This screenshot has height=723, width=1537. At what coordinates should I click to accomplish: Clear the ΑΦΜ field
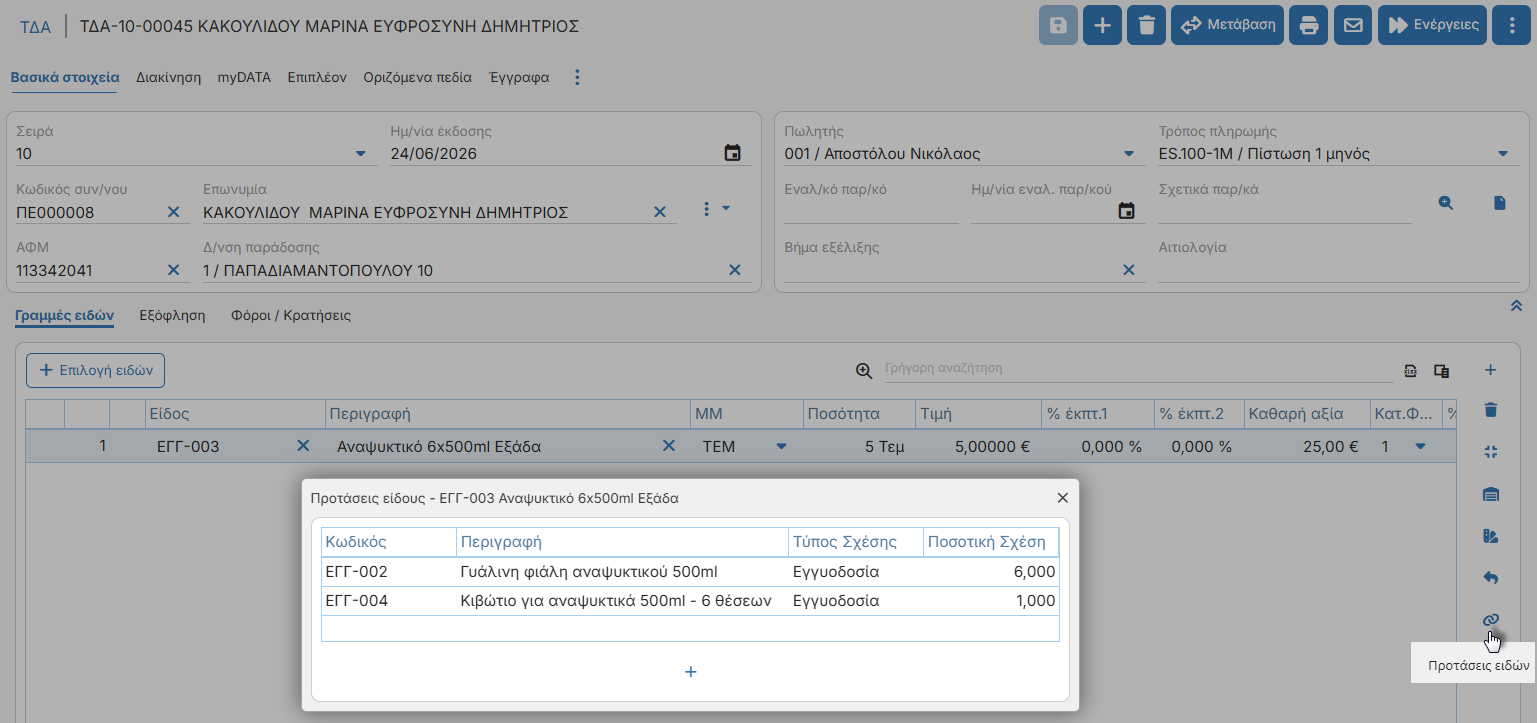(173, 270)
